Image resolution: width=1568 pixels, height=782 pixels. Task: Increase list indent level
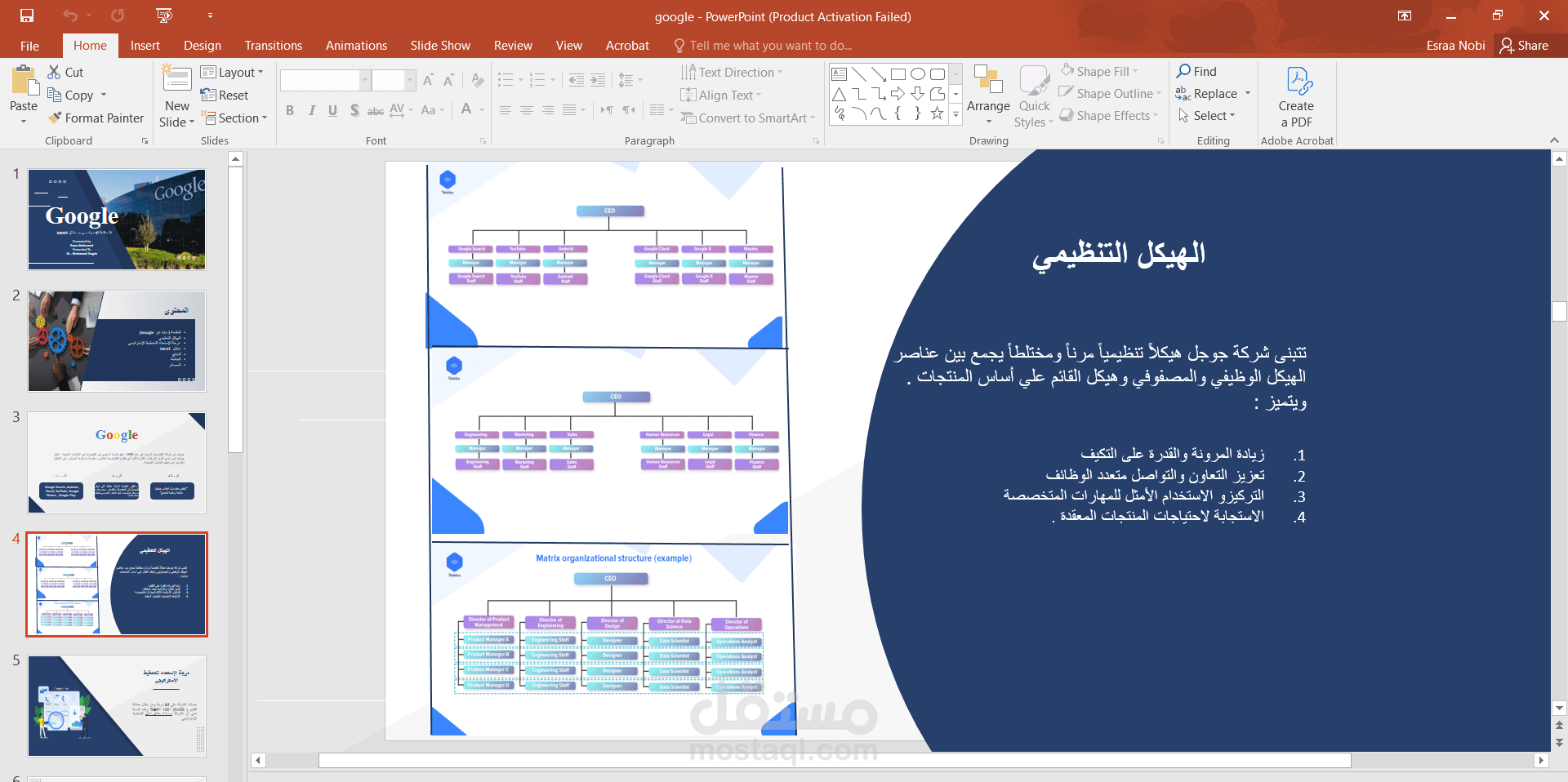tap(598, 80)
